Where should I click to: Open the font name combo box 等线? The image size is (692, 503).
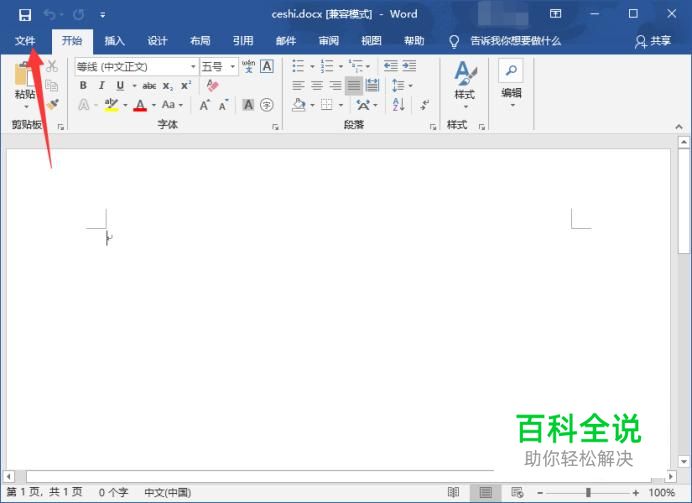(x=136, y=67)
